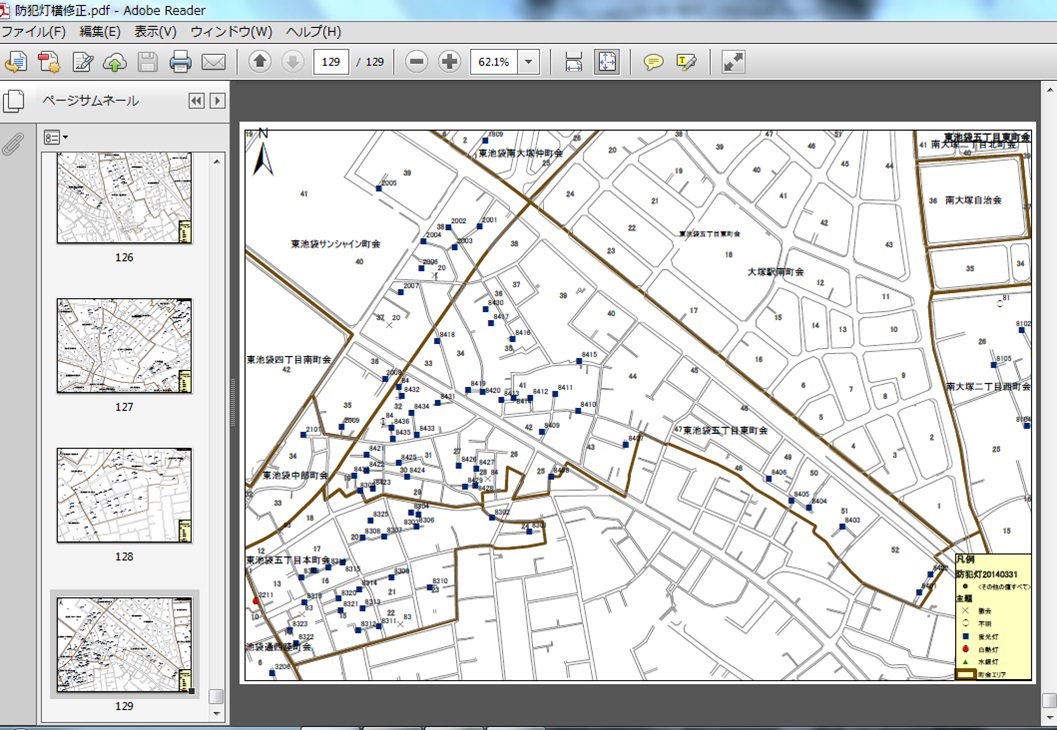Open the zoom percentage dropdown arrow
The height and width of the screenshot is (730, 1057).
coord(529,62)
